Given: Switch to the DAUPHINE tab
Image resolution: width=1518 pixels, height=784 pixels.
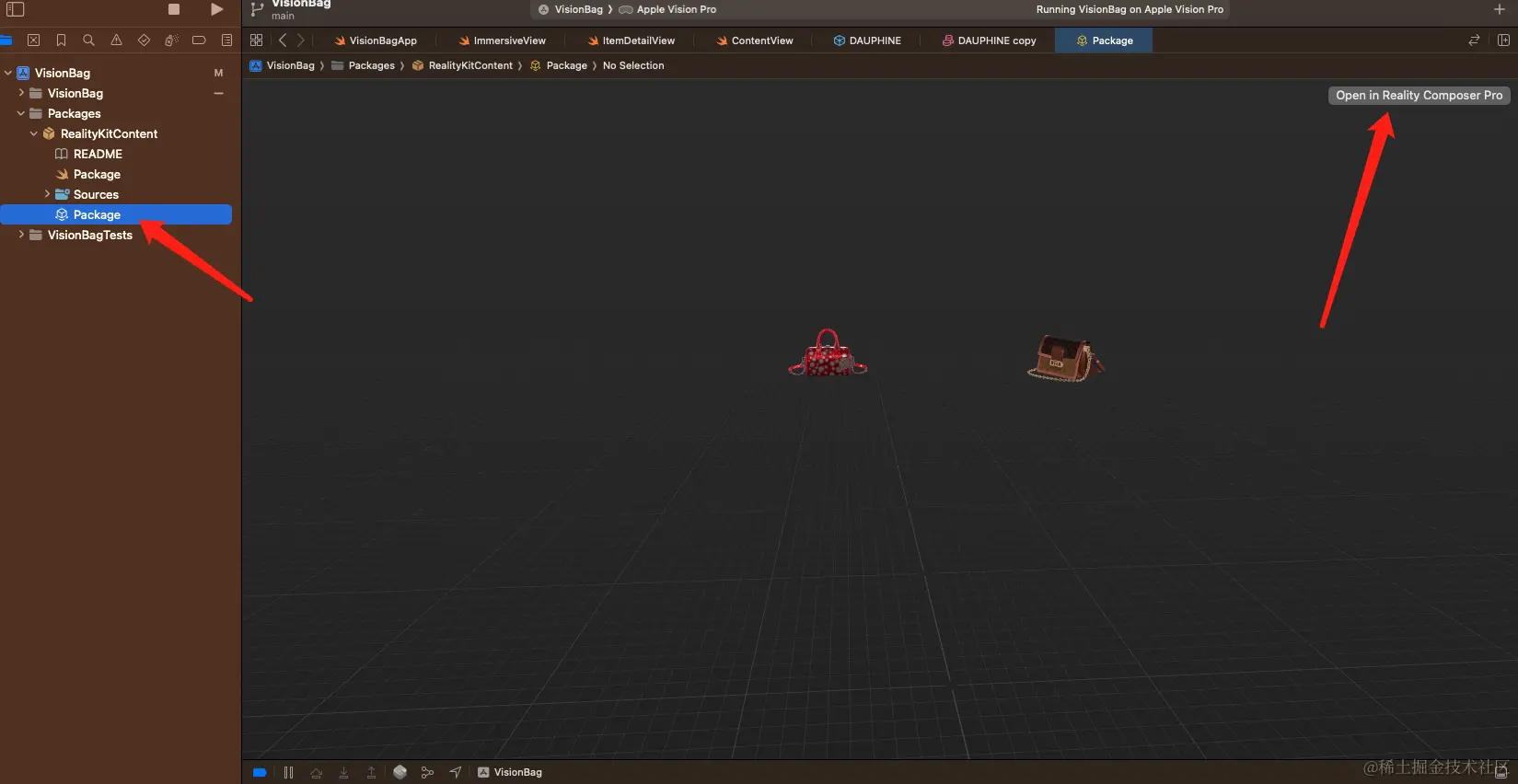Looking at the screenshot, I should [x=867, y=40].
